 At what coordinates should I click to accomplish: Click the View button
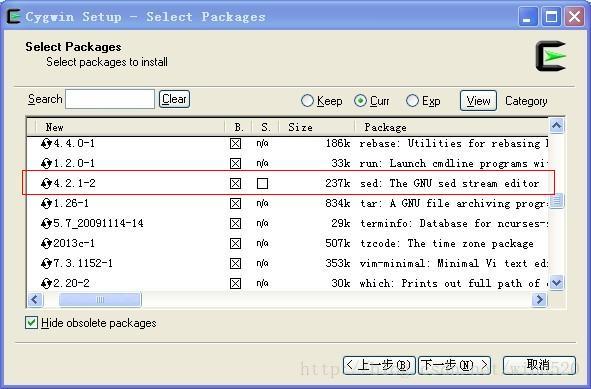point(478,101)
